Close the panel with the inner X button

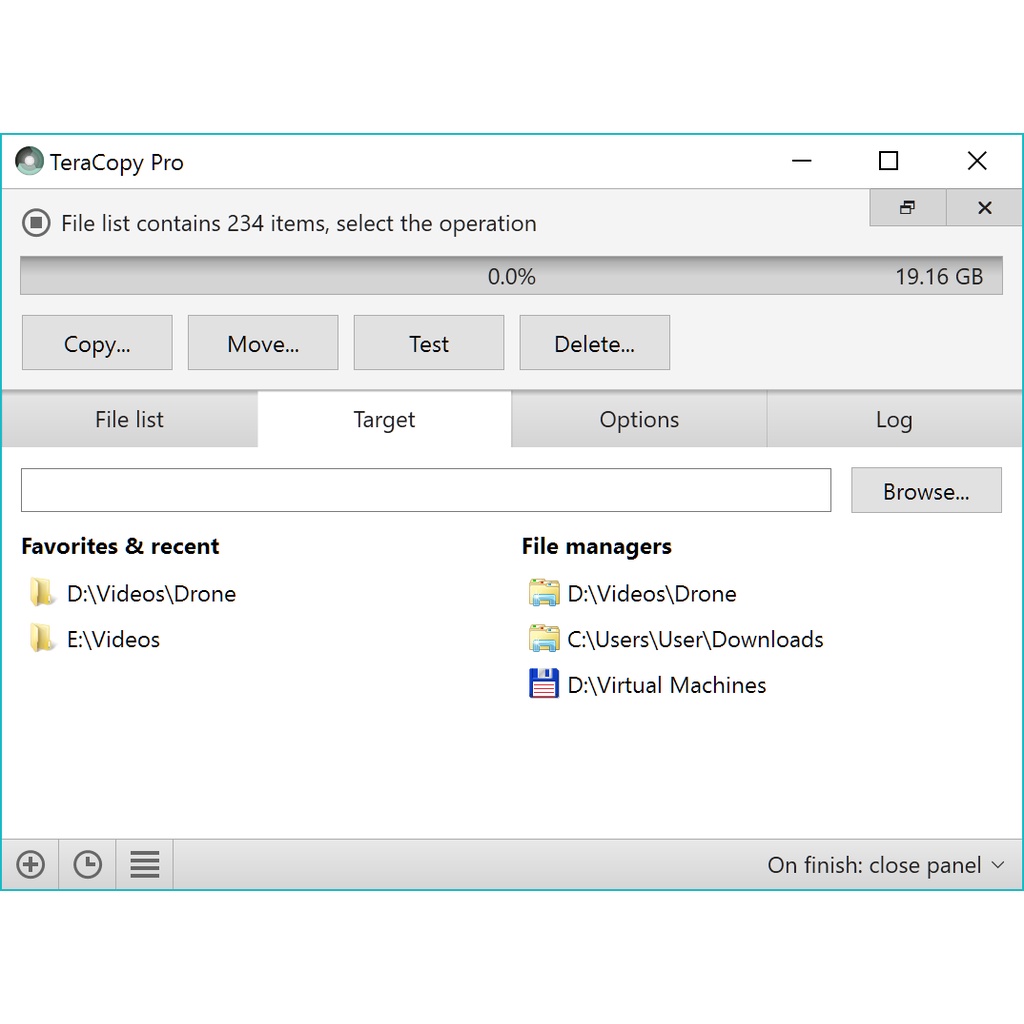tap(984, 208)
